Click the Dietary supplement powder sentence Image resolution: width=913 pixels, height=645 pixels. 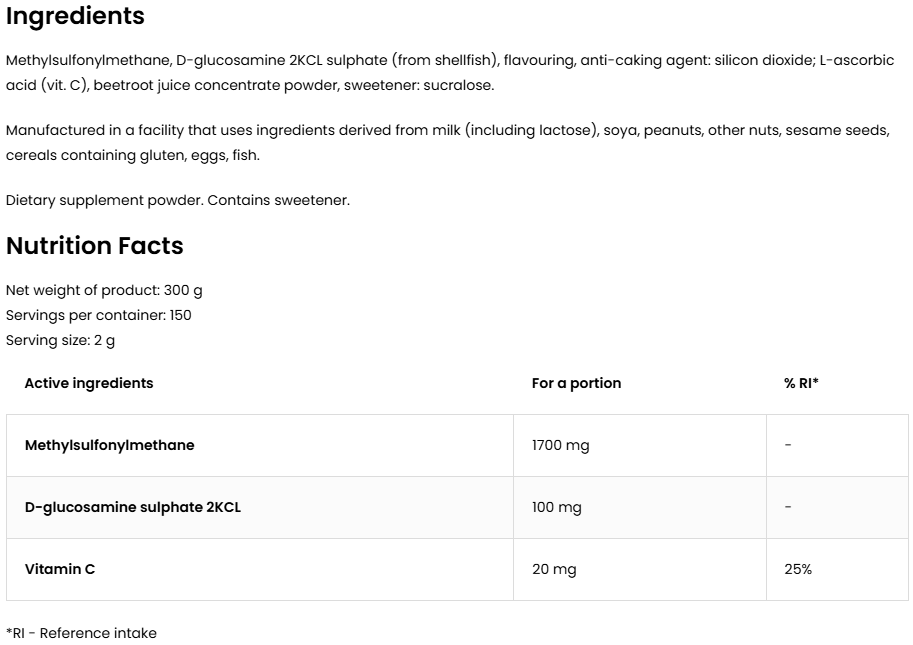[x=177, y=200]
